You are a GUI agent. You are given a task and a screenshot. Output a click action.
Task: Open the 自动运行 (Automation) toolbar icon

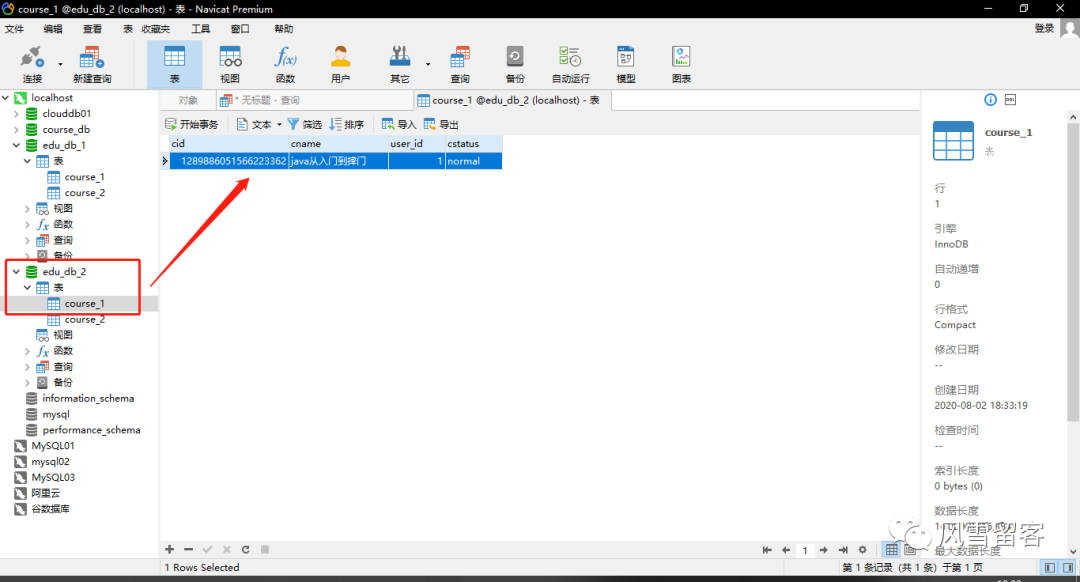click(x=570, y=65)
